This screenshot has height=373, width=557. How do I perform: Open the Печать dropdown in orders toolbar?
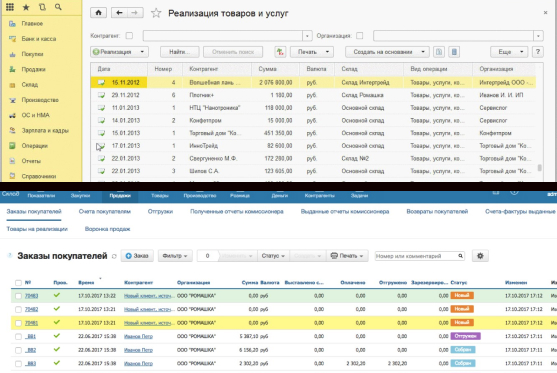tap(347, 256)
